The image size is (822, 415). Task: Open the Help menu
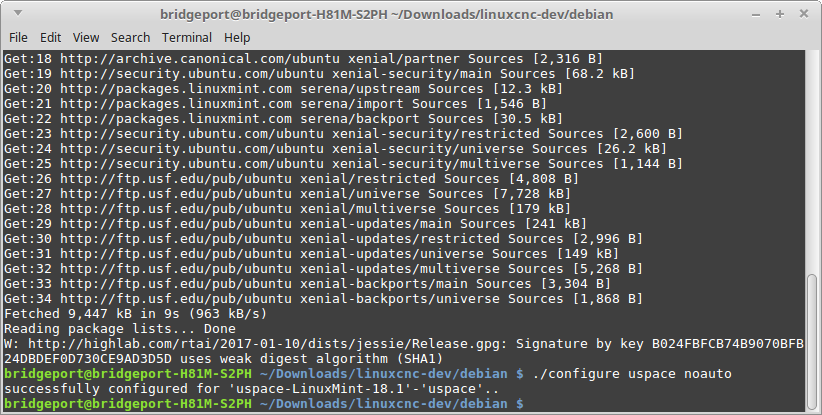237,37
